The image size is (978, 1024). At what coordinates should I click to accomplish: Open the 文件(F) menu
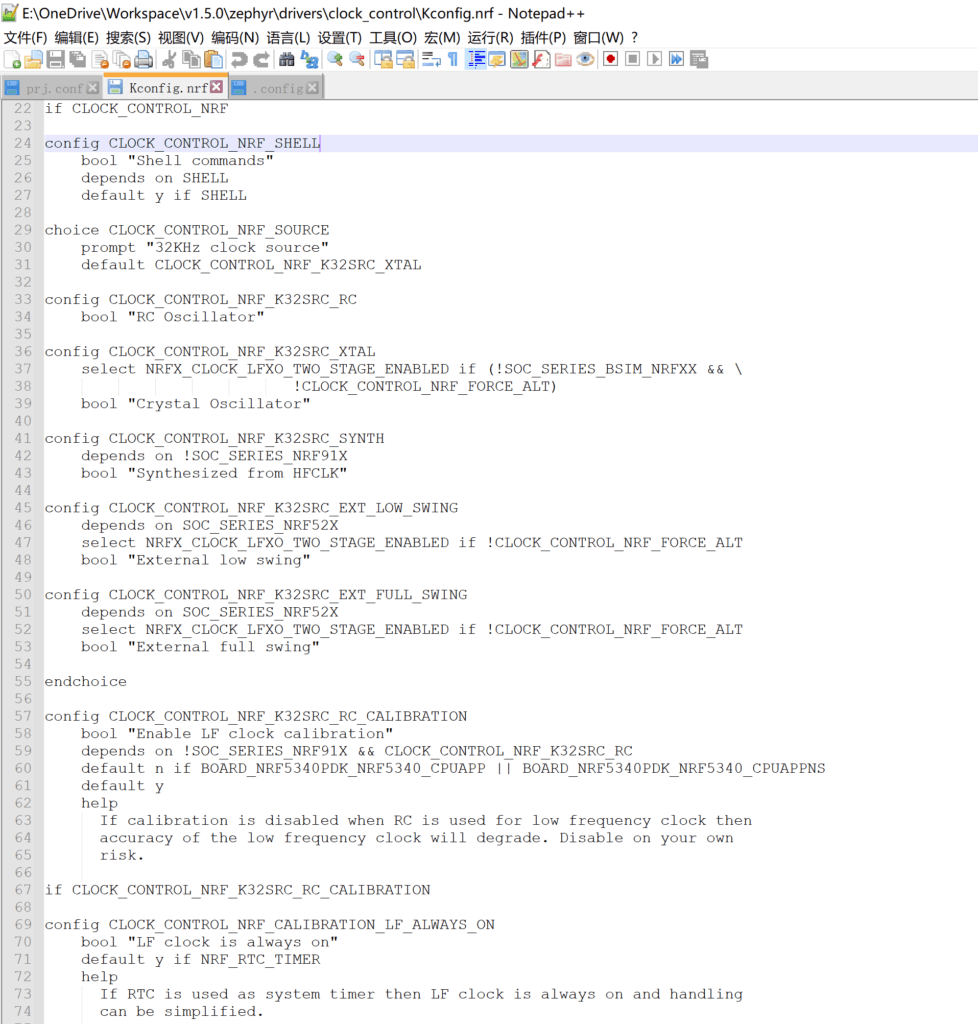tap(25, 38)
